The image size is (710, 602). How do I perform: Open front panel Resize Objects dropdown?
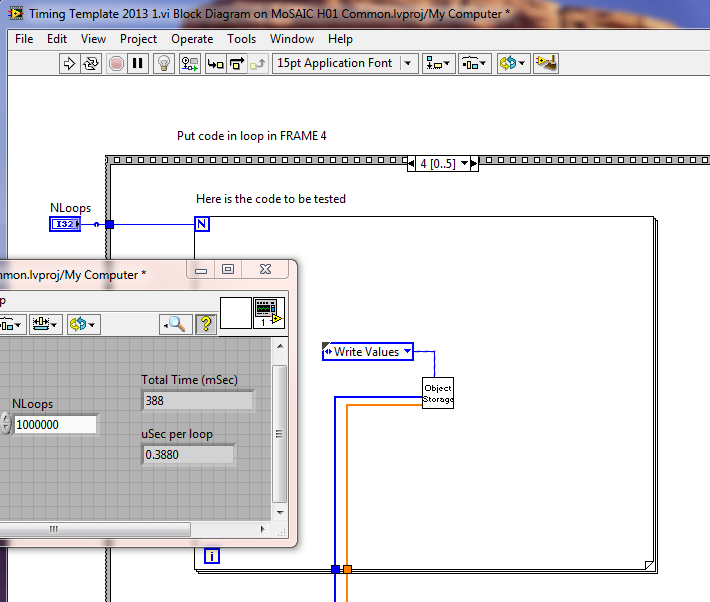45,324
